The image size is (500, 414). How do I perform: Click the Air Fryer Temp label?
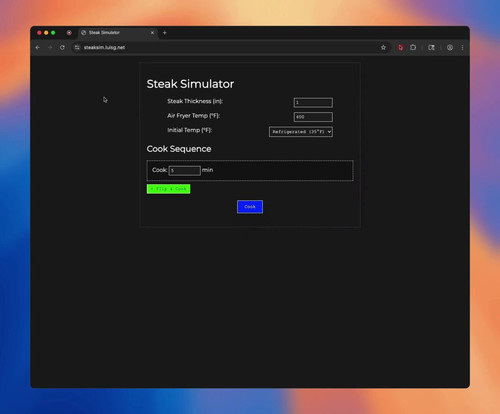pyautogui.click(x=193, y=116)
